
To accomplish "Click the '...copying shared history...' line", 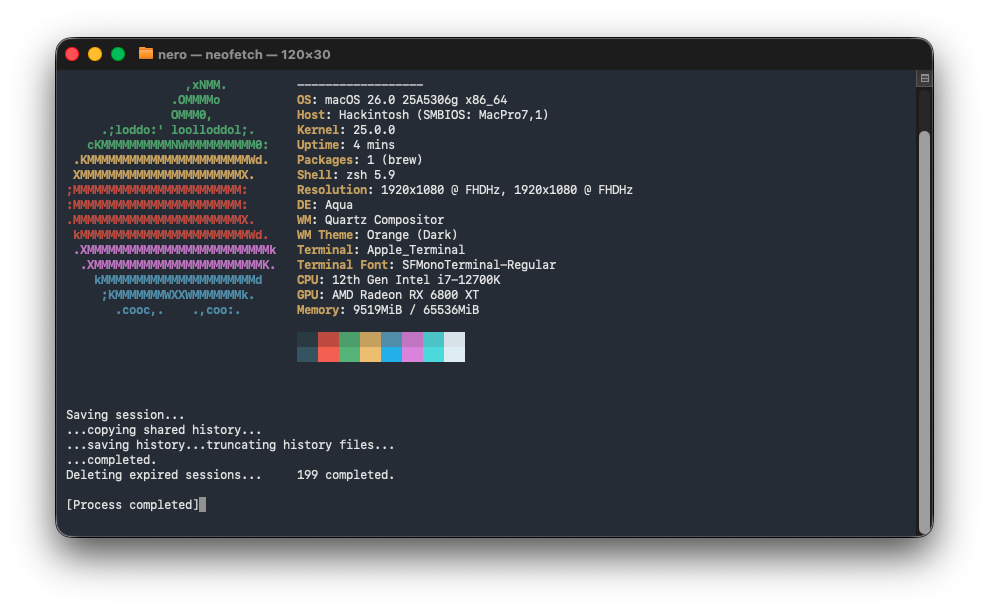I will [x=164, y=430].
